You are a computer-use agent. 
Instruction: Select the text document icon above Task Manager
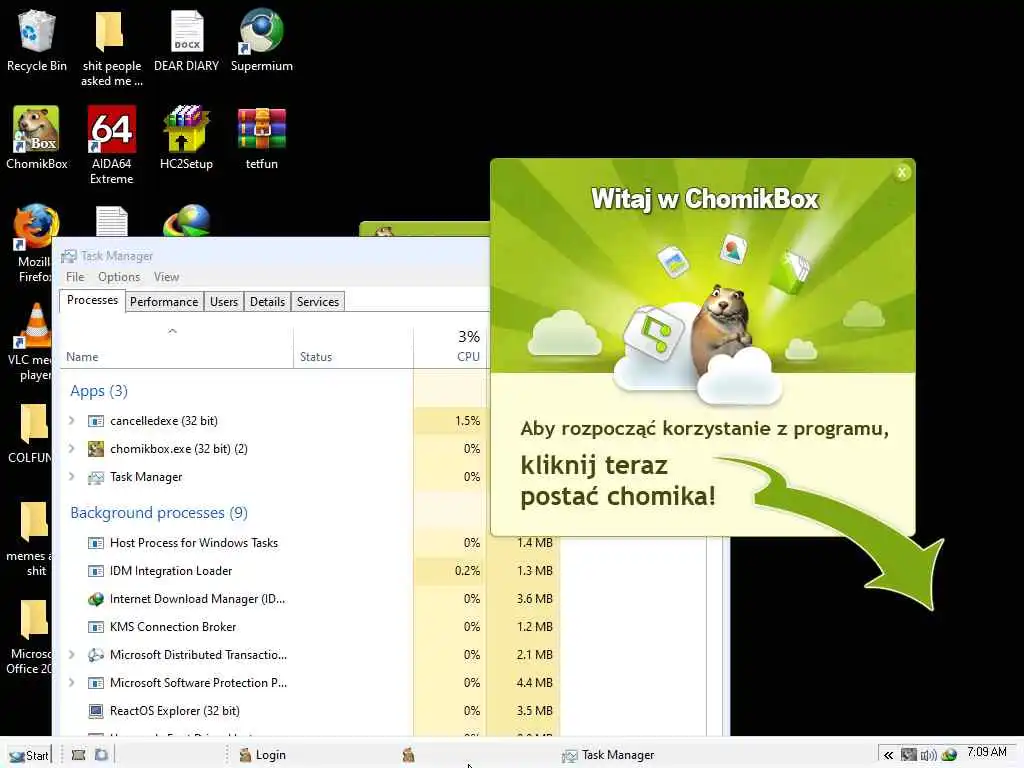tap(112, 221)
